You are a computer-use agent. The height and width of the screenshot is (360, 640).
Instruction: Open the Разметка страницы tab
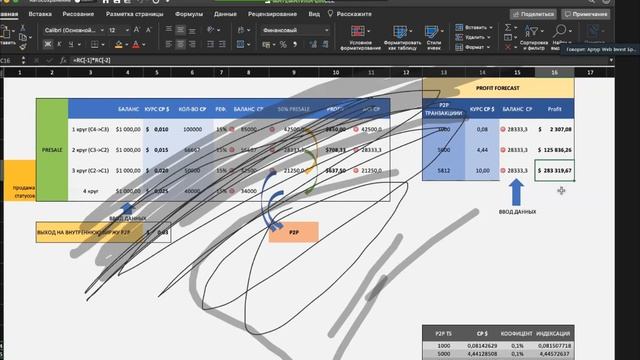click(135, 14)
